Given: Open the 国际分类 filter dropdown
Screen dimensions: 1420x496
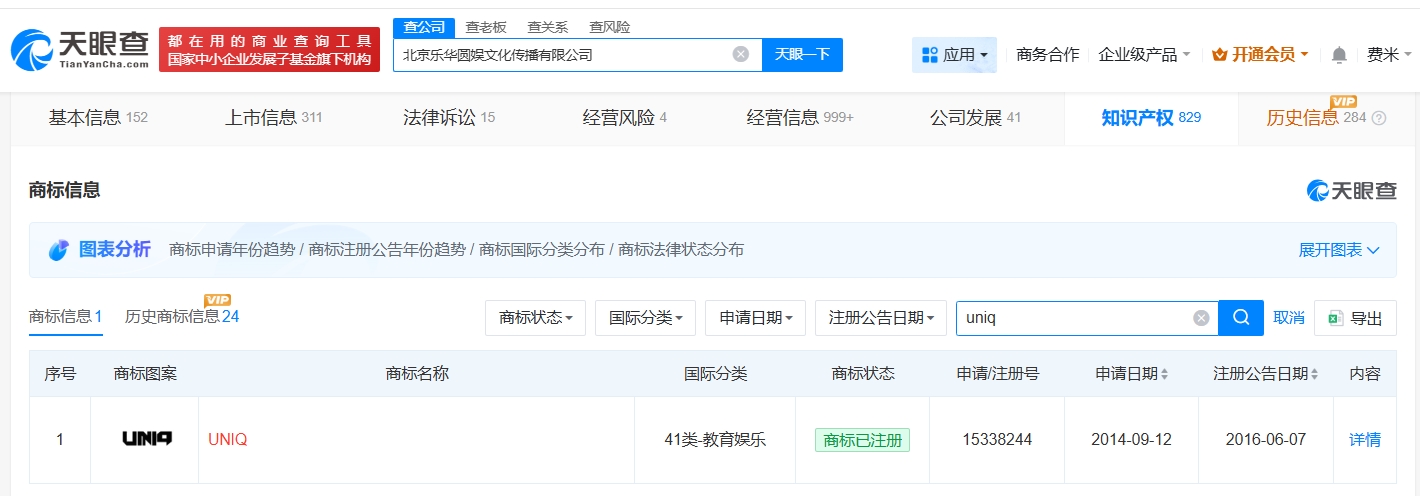Looking at the screenshot, I should [645, 318].
